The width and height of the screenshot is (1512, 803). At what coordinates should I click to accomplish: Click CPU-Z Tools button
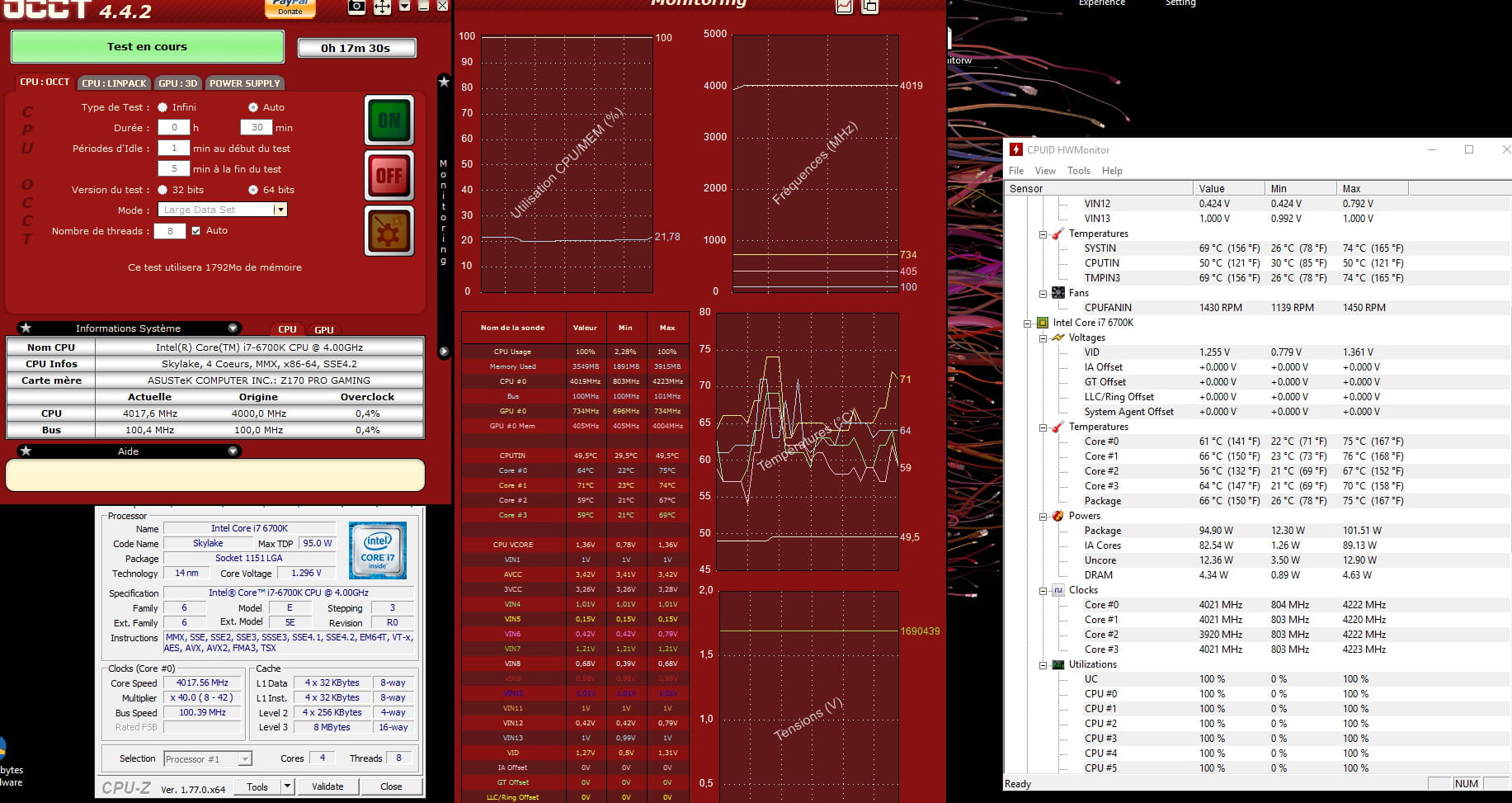click(x=257, y=786)
